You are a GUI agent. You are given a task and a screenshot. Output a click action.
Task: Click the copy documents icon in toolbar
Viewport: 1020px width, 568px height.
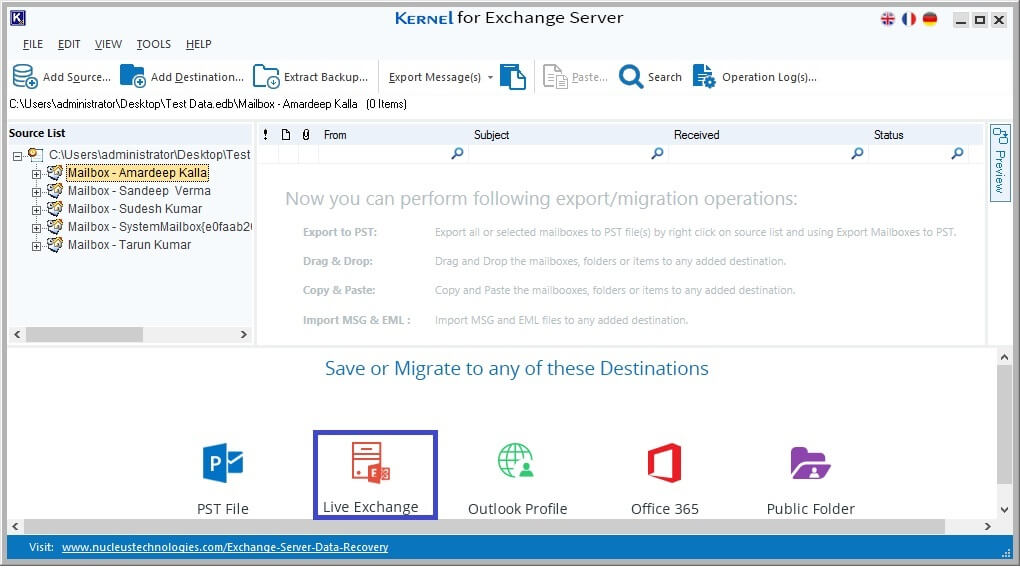coord(513,77)
